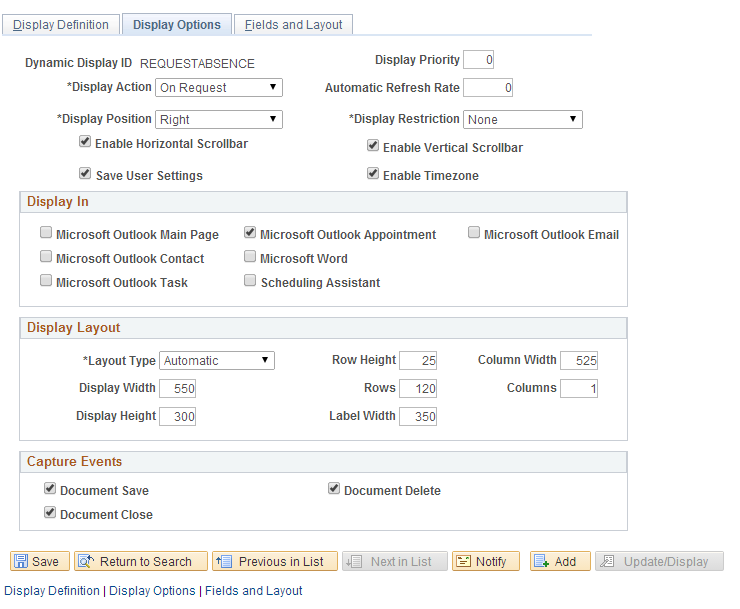Image resolution: width=740 pixels, height=609 pixels.
Task: Go to Previous in List
Action: (275, 561)
